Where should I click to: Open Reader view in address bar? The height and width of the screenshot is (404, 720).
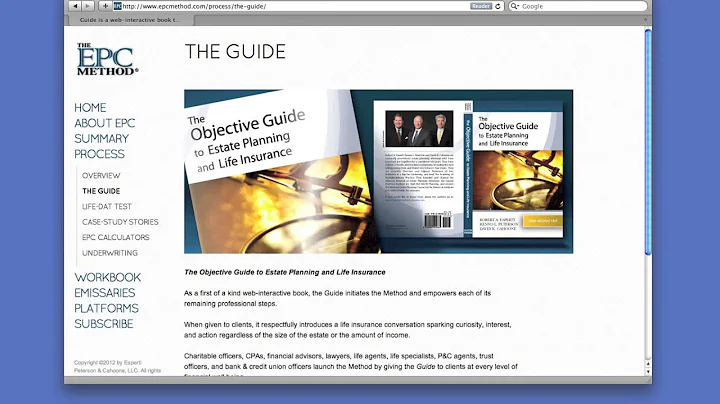click(481, 6)
